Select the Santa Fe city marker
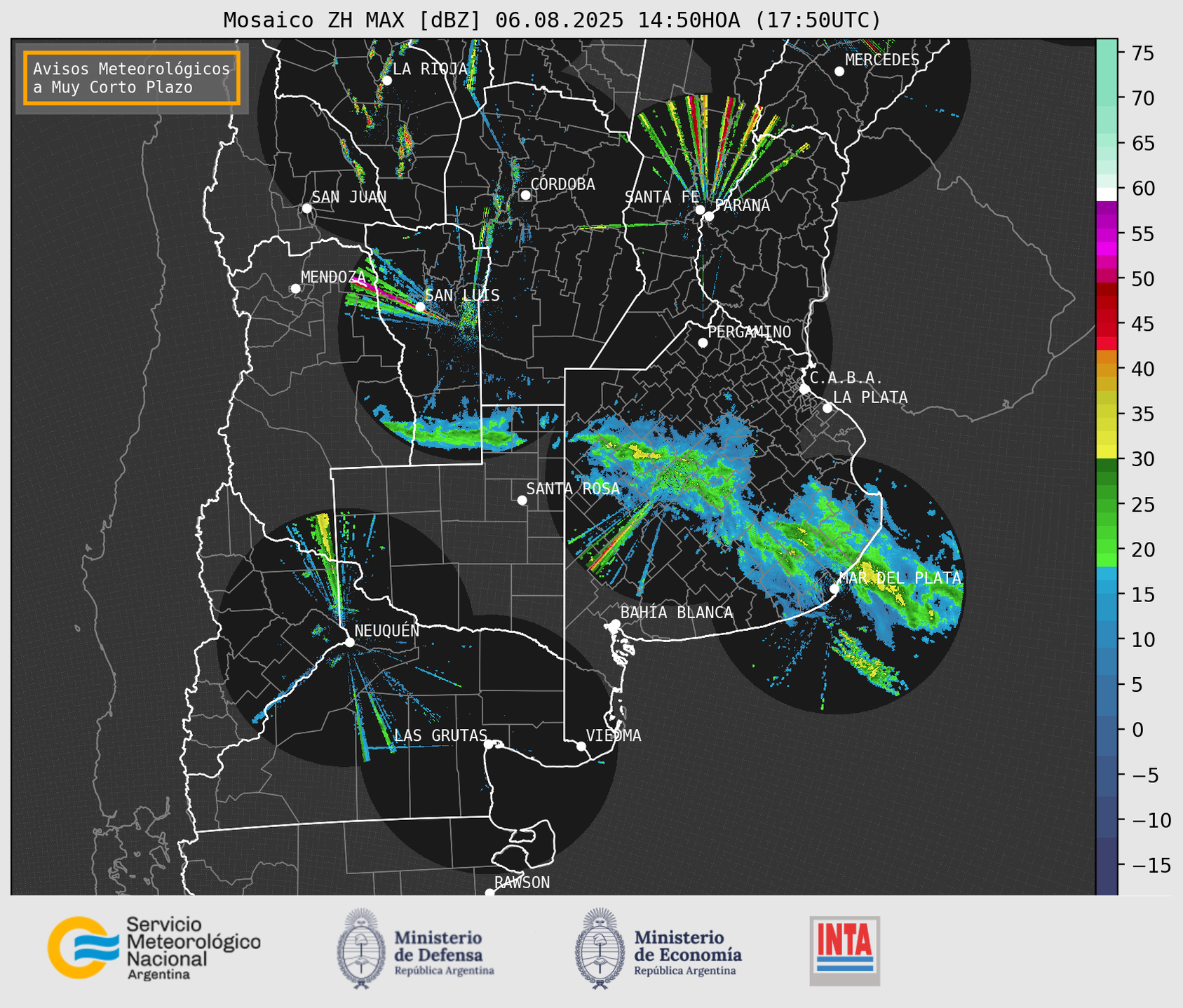Screen dimensions: 1183x1008 (x=700, y=210)
